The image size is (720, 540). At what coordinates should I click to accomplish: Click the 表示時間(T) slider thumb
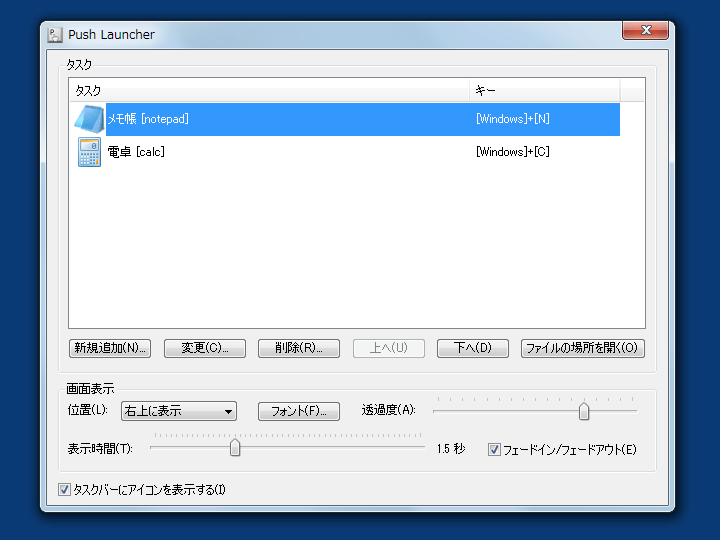click(x=235, y=447)
